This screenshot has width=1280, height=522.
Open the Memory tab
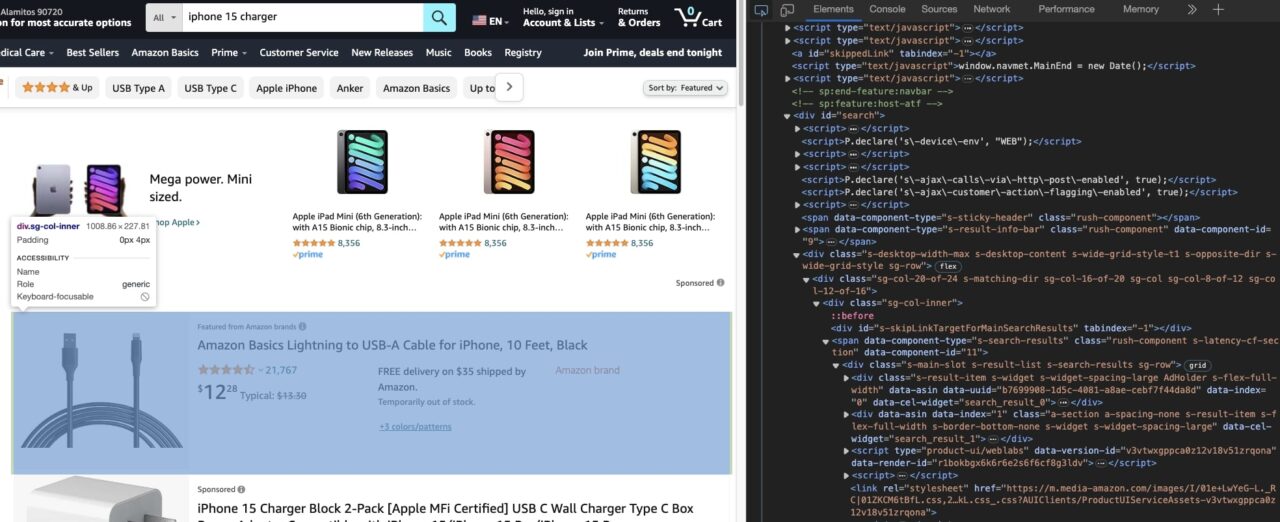(1141, 9)
